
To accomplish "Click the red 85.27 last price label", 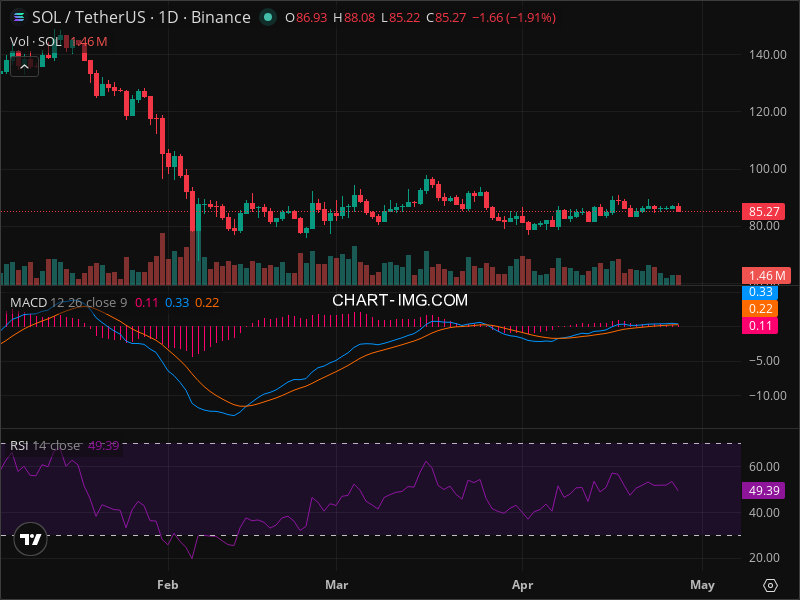I will tap(763, 211).
